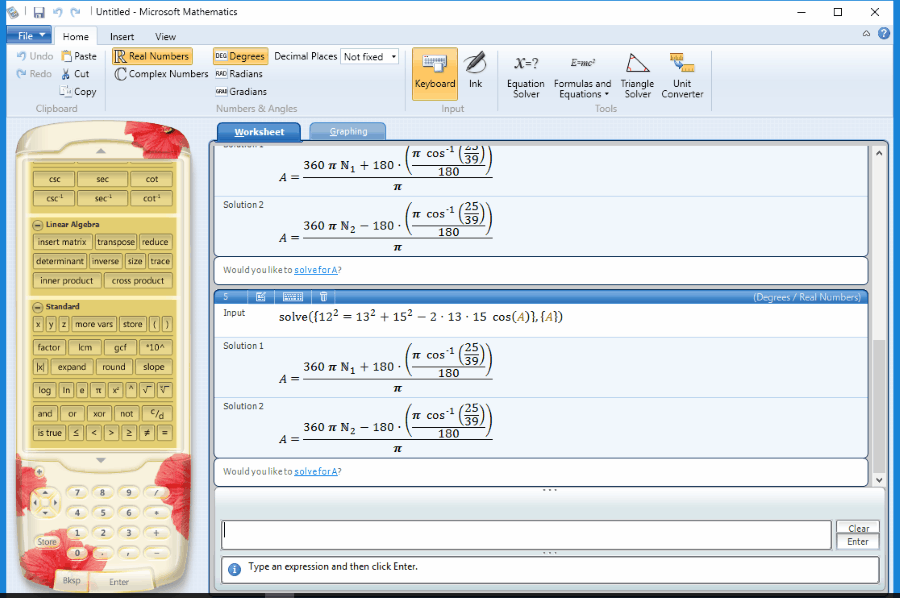This screenshot has height=598, width=900.
Task: Click the Bksp key on calculator
Action: click(72, 581)
